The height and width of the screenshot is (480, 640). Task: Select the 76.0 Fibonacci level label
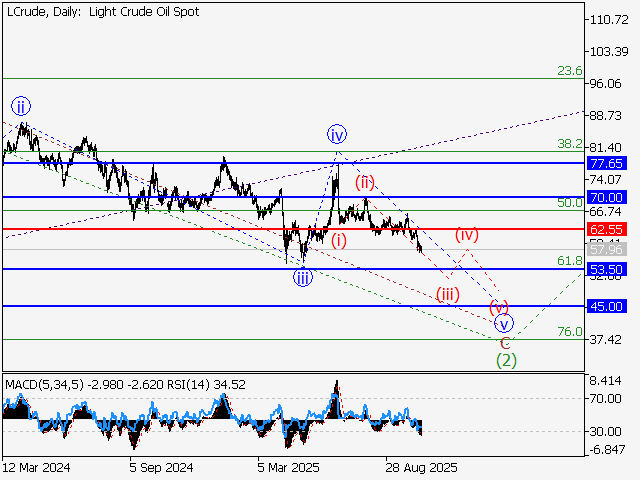click(570, 331)
